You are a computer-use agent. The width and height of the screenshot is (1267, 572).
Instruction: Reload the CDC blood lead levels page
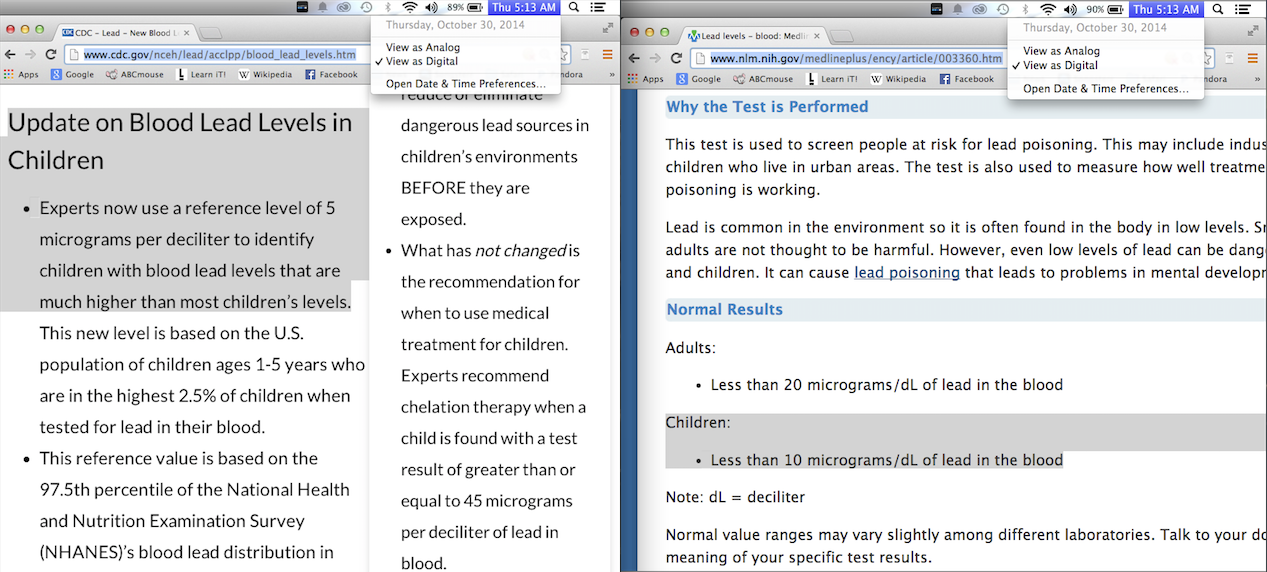[x=50, y=55]
